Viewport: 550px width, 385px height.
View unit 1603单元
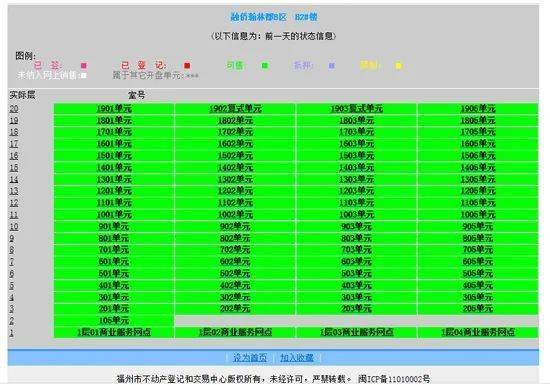[x=357, y=144]
